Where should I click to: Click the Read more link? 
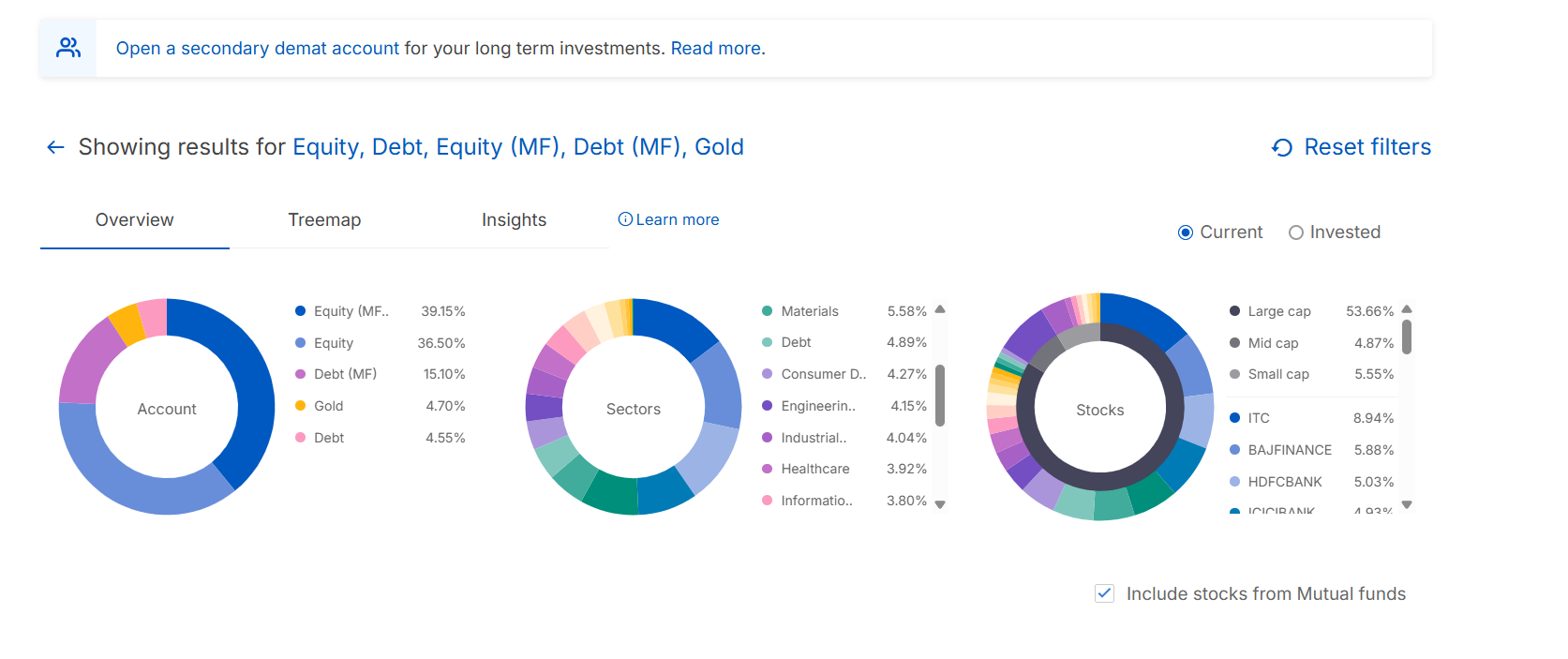click(717, 49)
